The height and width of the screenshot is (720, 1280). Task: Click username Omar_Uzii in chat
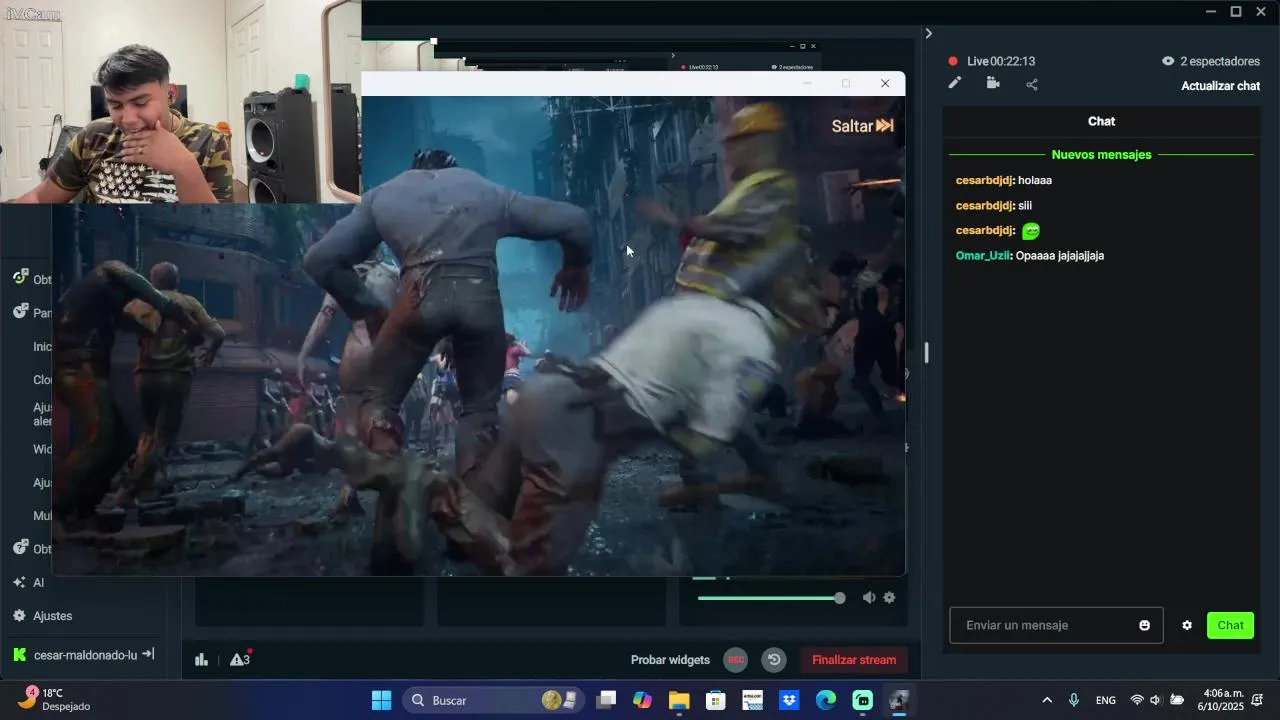(x=983, y=256)
